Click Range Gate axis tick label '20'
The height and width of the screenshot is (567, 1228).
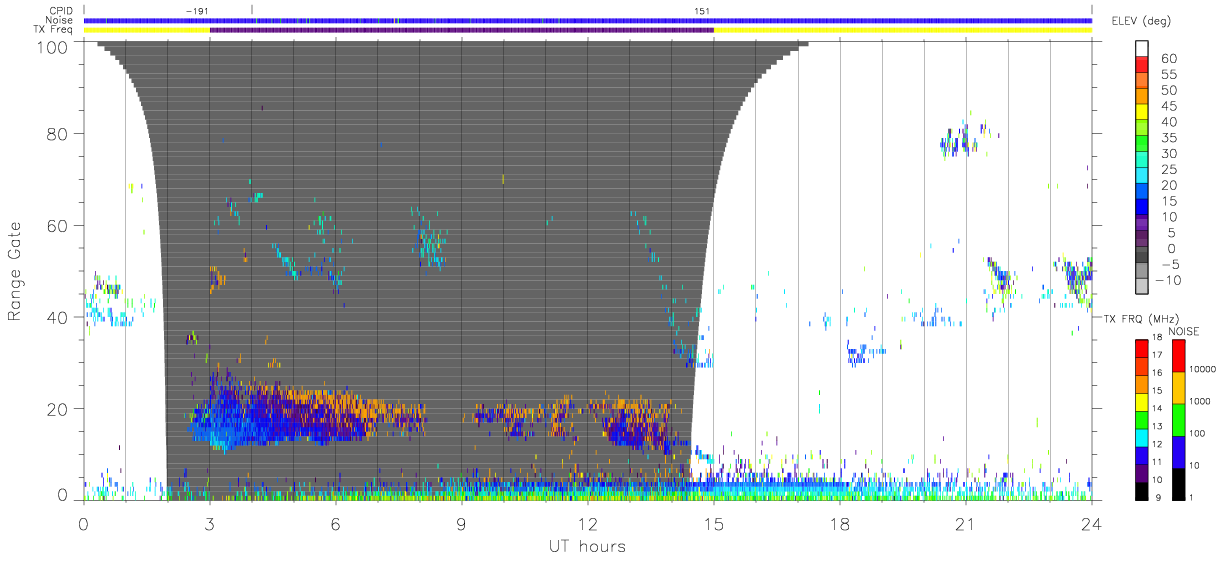[x=58, y=409]
